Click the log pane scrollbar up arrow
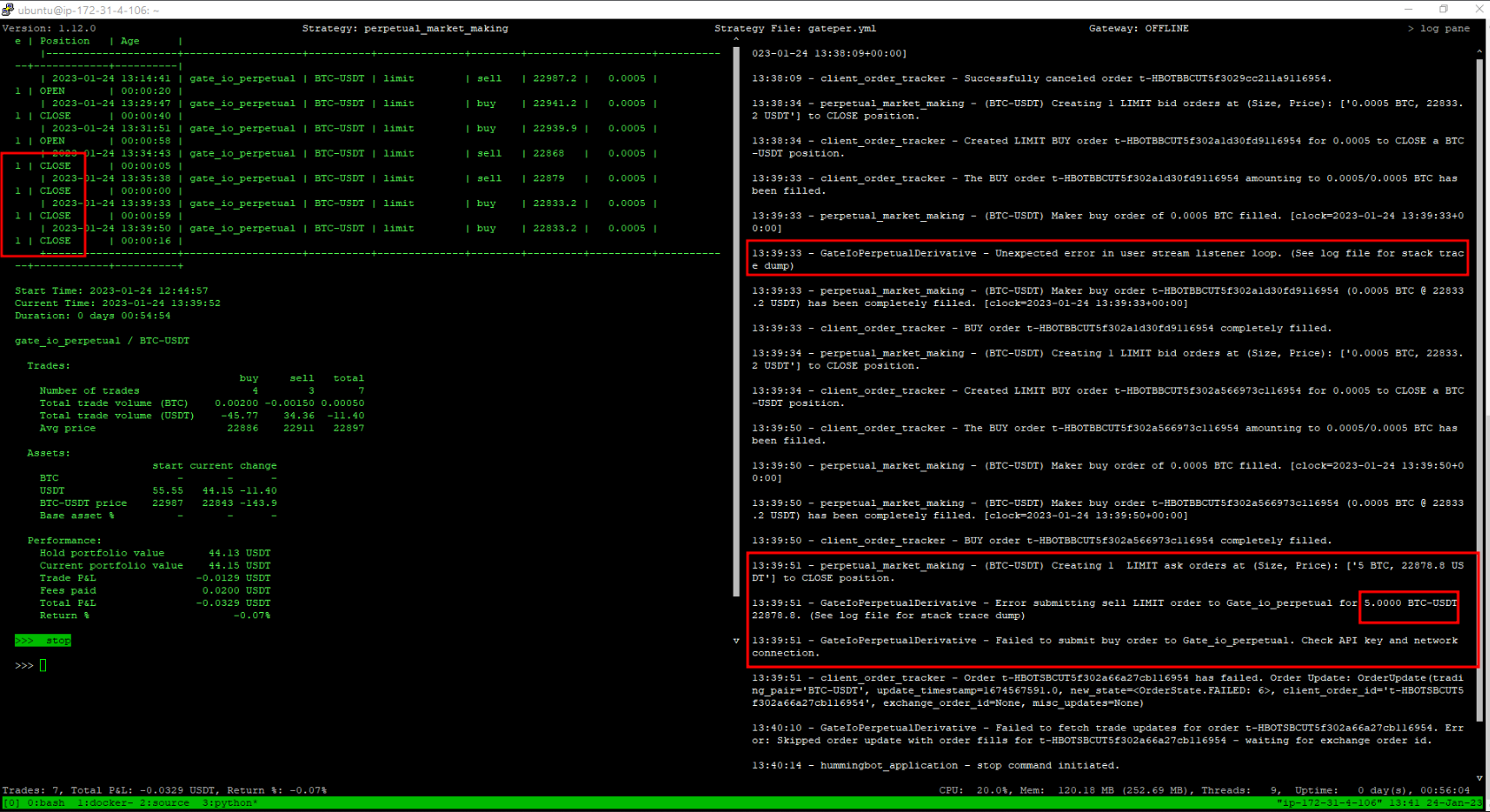This screenshot has width=1490, height=812. coord(1479,52)
